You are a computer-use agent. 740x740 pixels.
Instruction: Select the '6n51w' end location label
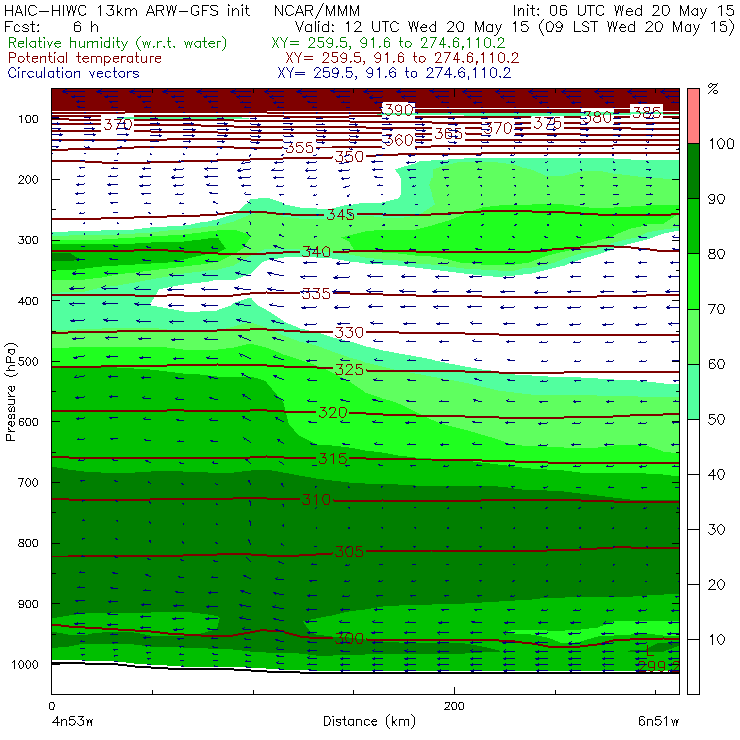click(658, 722)
